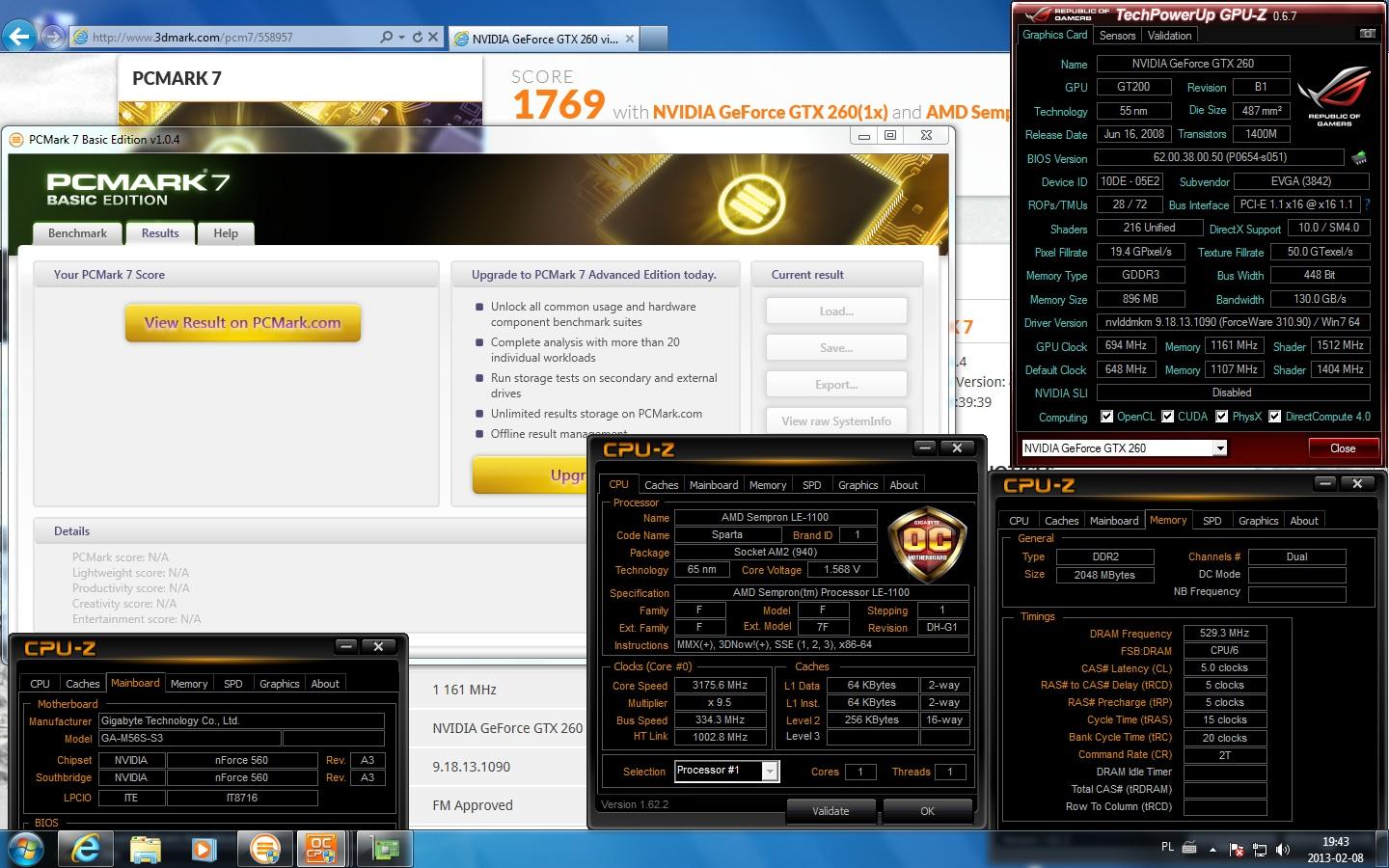This screenshot has width=1389, height=868.
Task: Select Mainboard tab in center CPU-Z window
Action: click(714, 485)
